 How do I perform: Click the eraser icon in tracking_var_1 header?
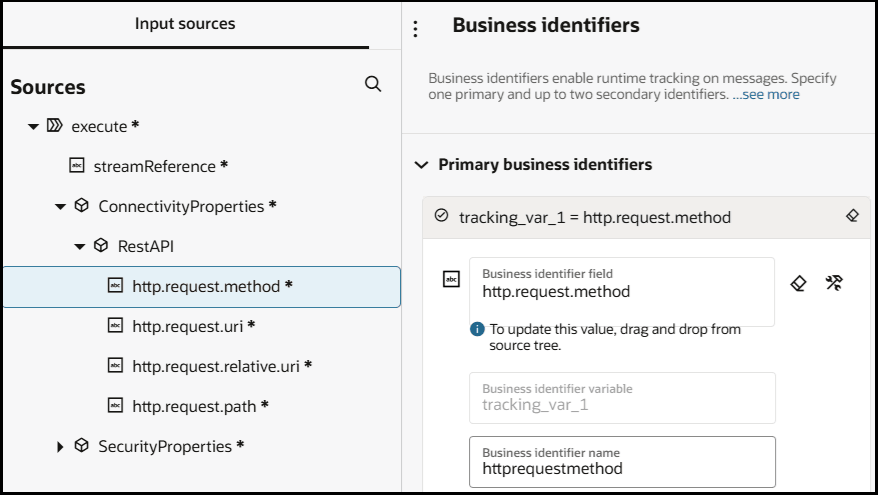852,215
